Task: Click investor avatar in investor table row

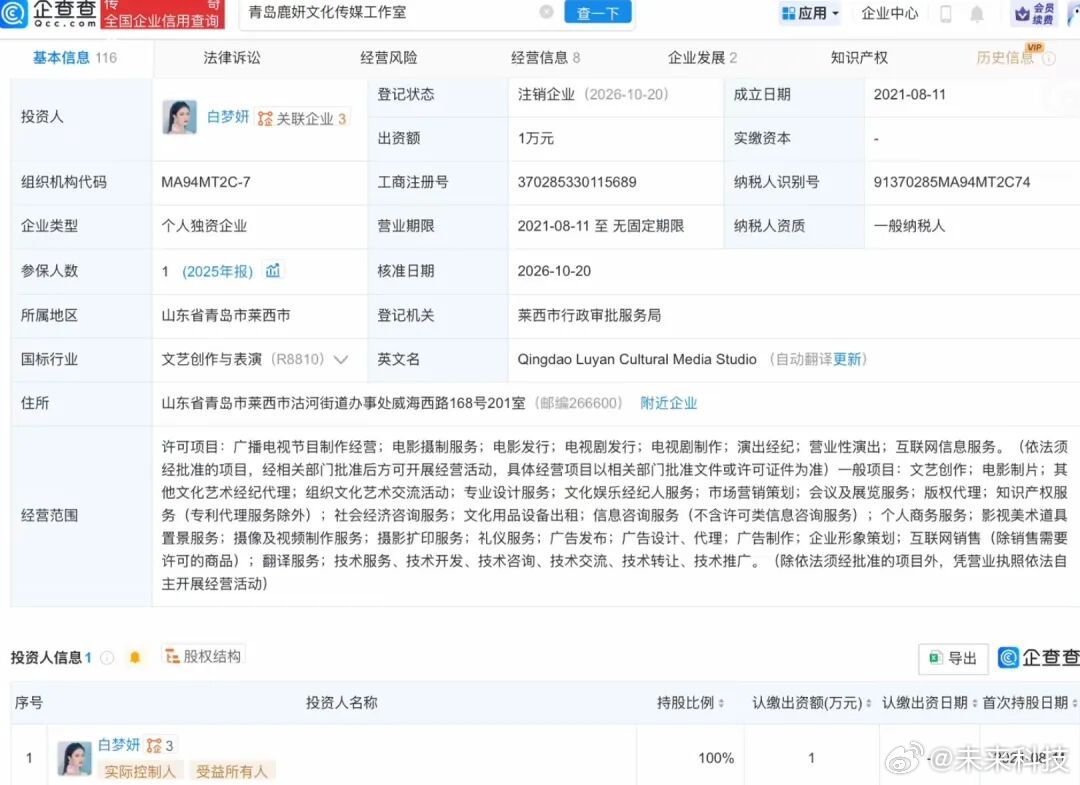Action: tap(74, 758)
